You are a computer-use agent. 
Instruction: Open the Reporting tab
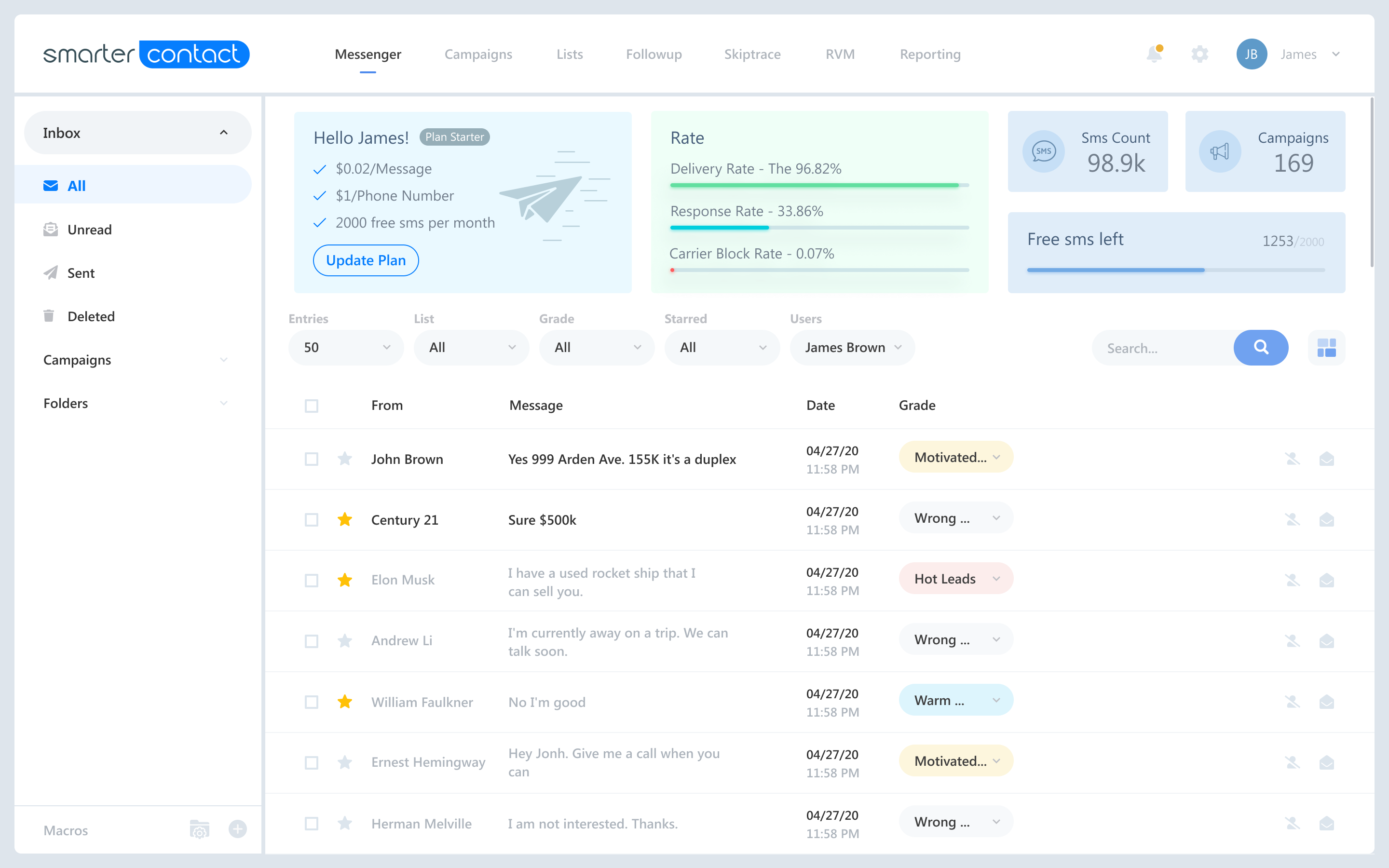tap(930, 54)
